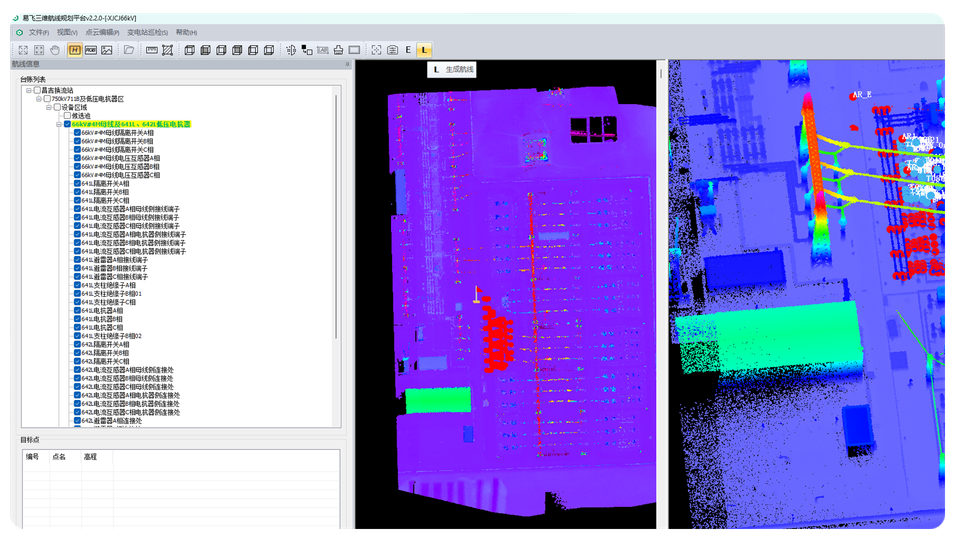
Task: Switch point cloud to RGB display
Action: pos(90,50)
